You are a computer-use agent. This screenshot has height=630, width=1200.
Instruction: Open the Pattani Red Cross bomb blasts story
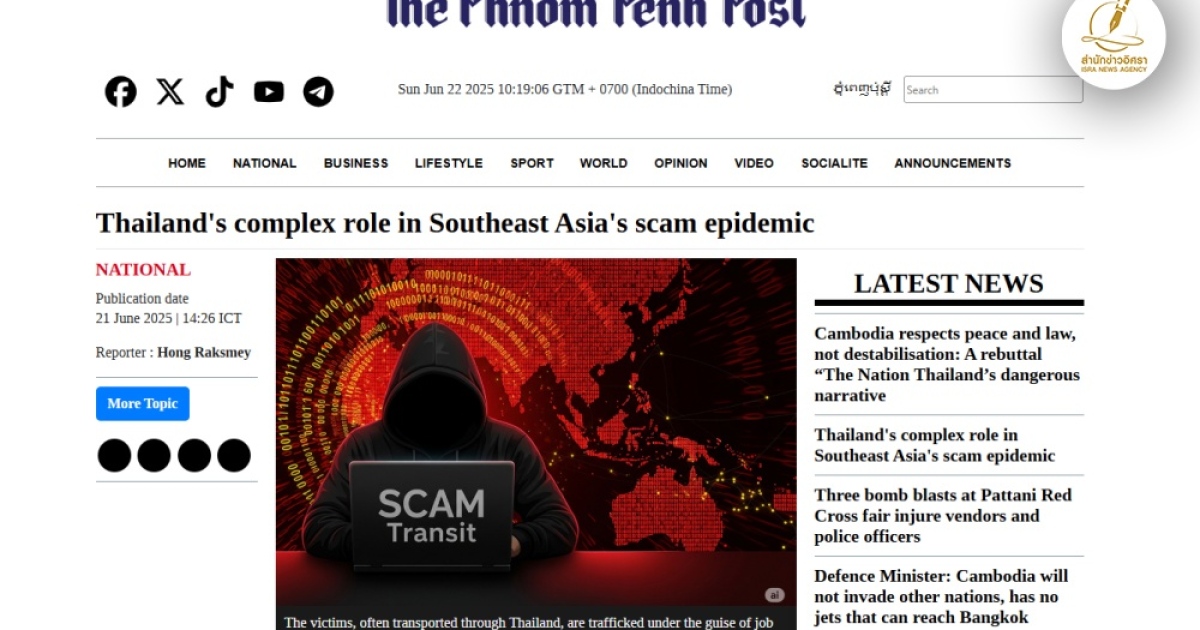point(942,516)
